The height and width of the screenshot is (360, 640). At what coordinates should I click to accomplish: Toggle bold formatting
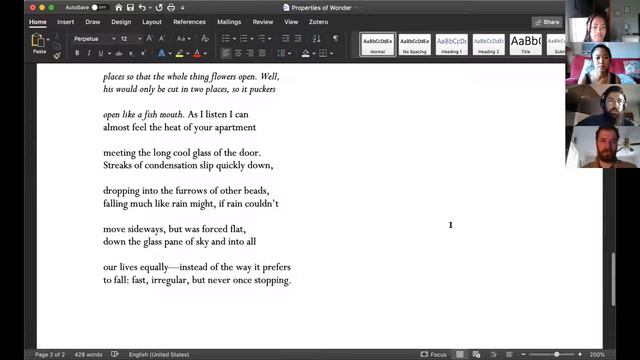[77, 53]
